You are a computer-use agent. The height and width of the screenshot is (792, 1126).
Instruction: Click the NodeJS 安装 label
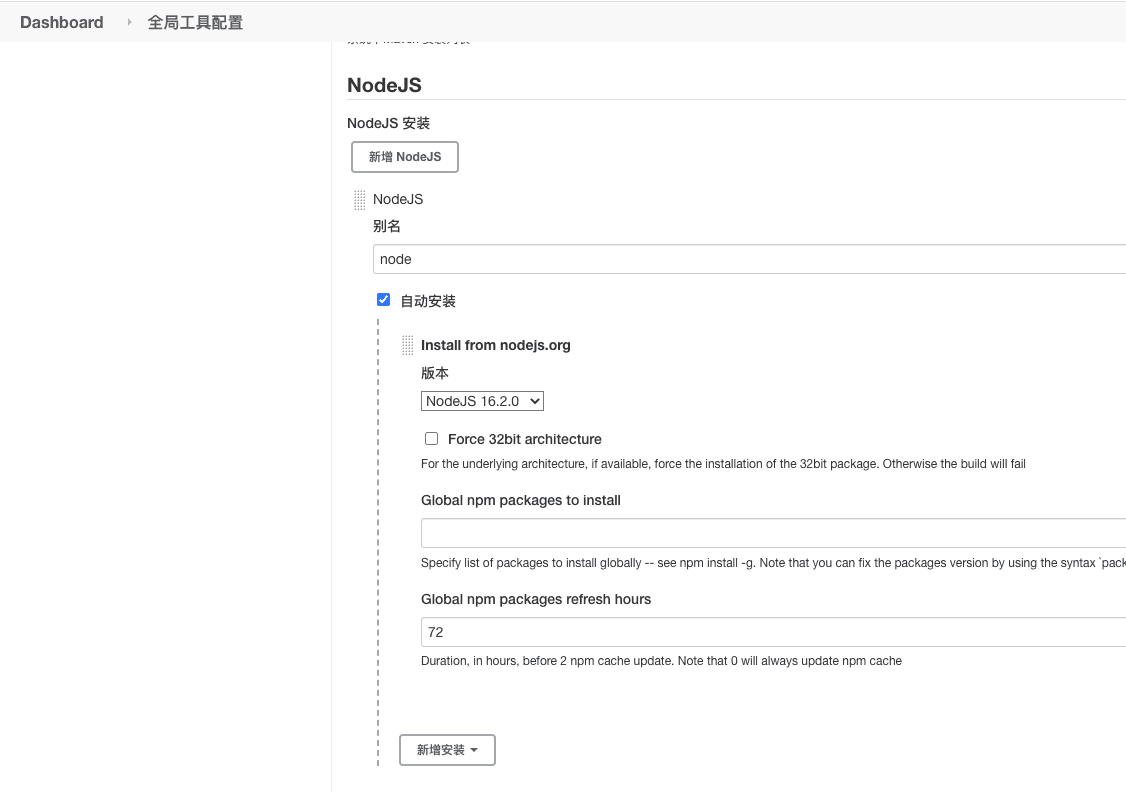[x=388, y=123]
